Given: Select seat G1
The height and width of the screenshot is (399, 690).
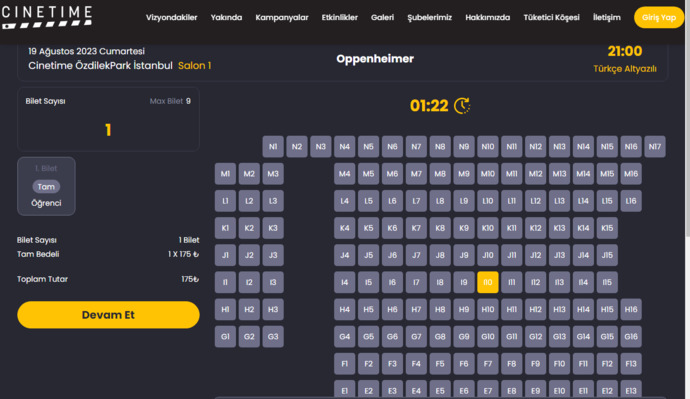Looking at the screenshot, I should pos(225,337).
